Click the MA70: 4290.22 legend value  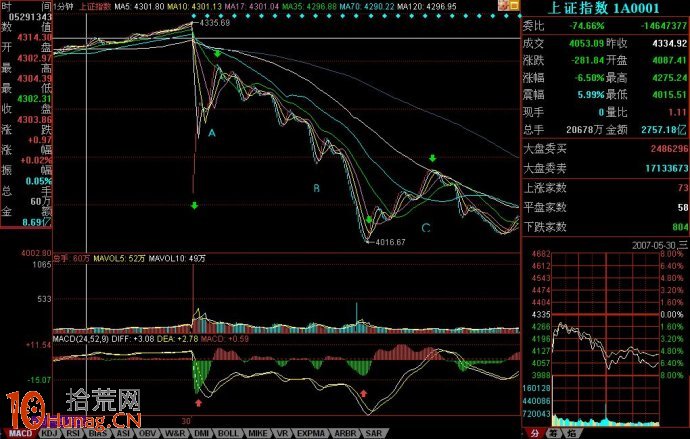pyautogui.click(x=367, y=7)
